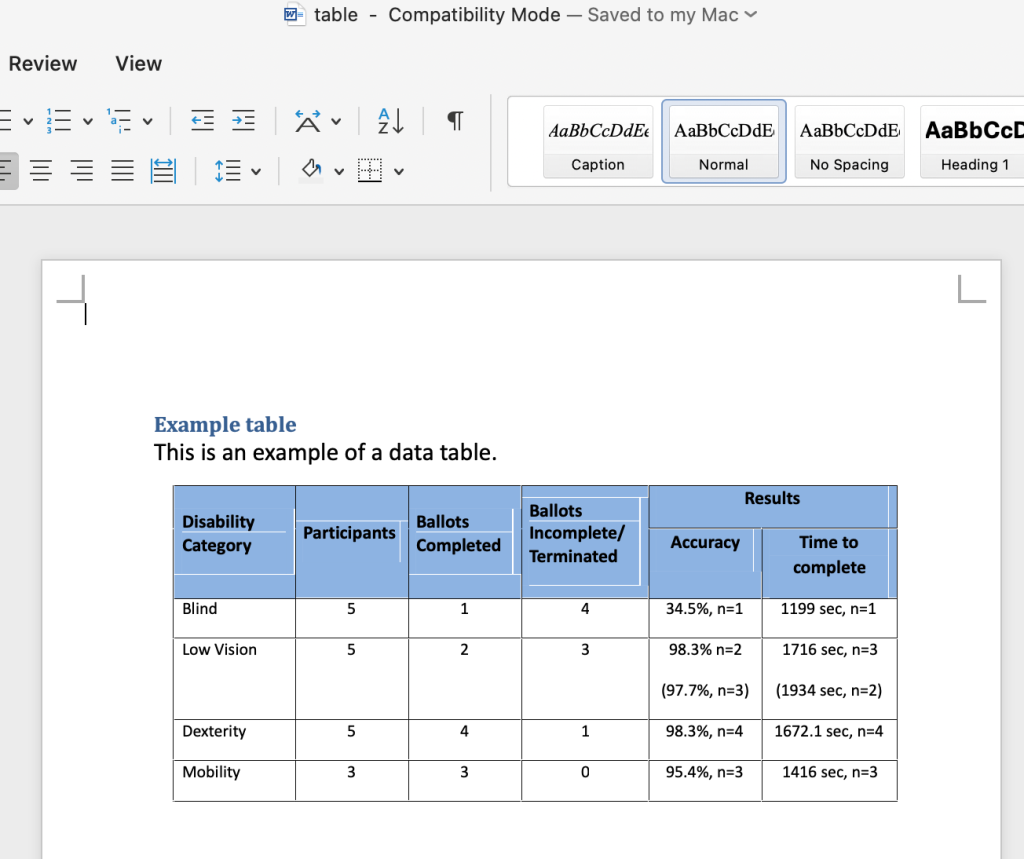Toggle right text alignment
1024x859 pixels.
[81, 170]
